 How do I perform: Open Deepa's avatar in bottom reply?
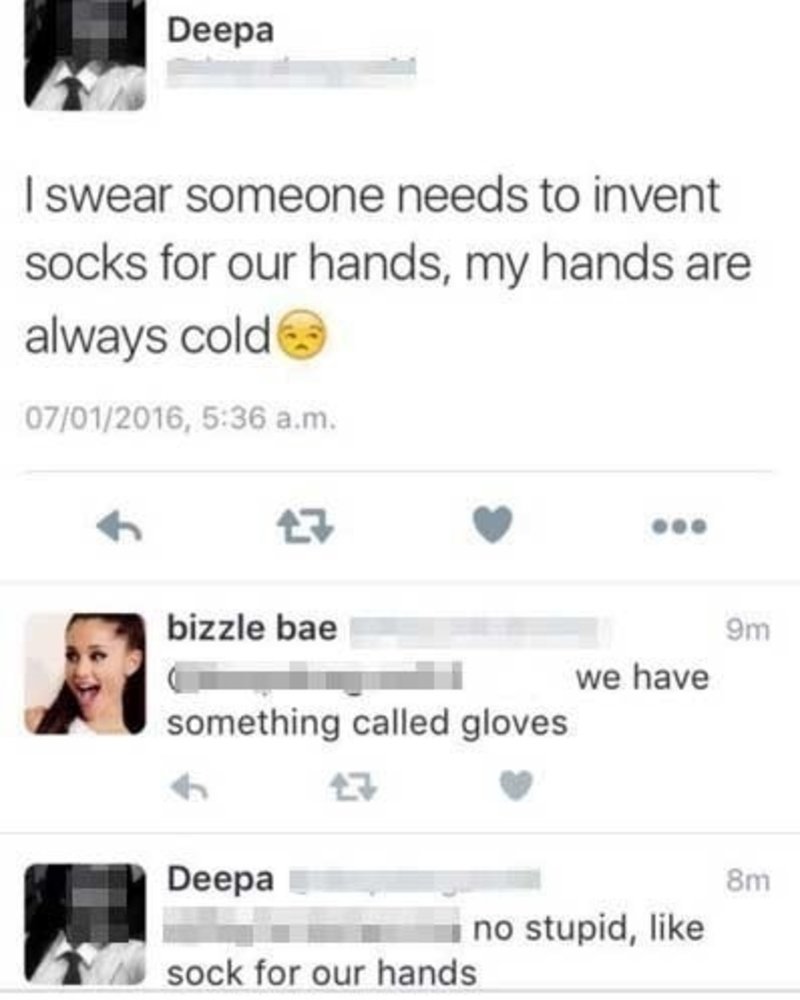click(85, 925)
